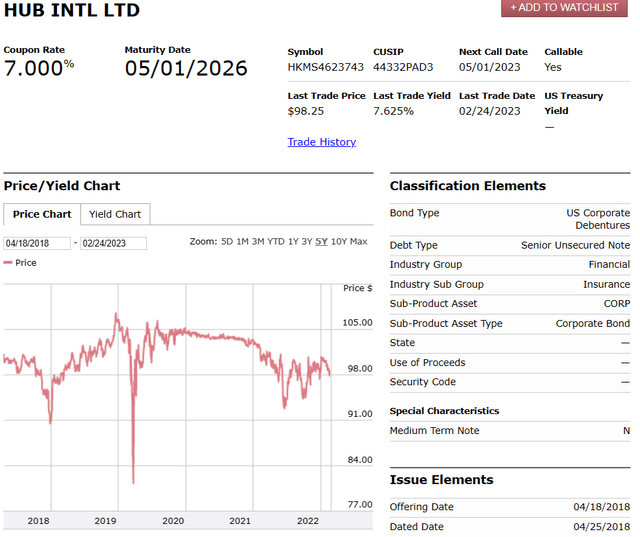
Task: Click the Next Call Date 05/01/2023
Action: 489,67
